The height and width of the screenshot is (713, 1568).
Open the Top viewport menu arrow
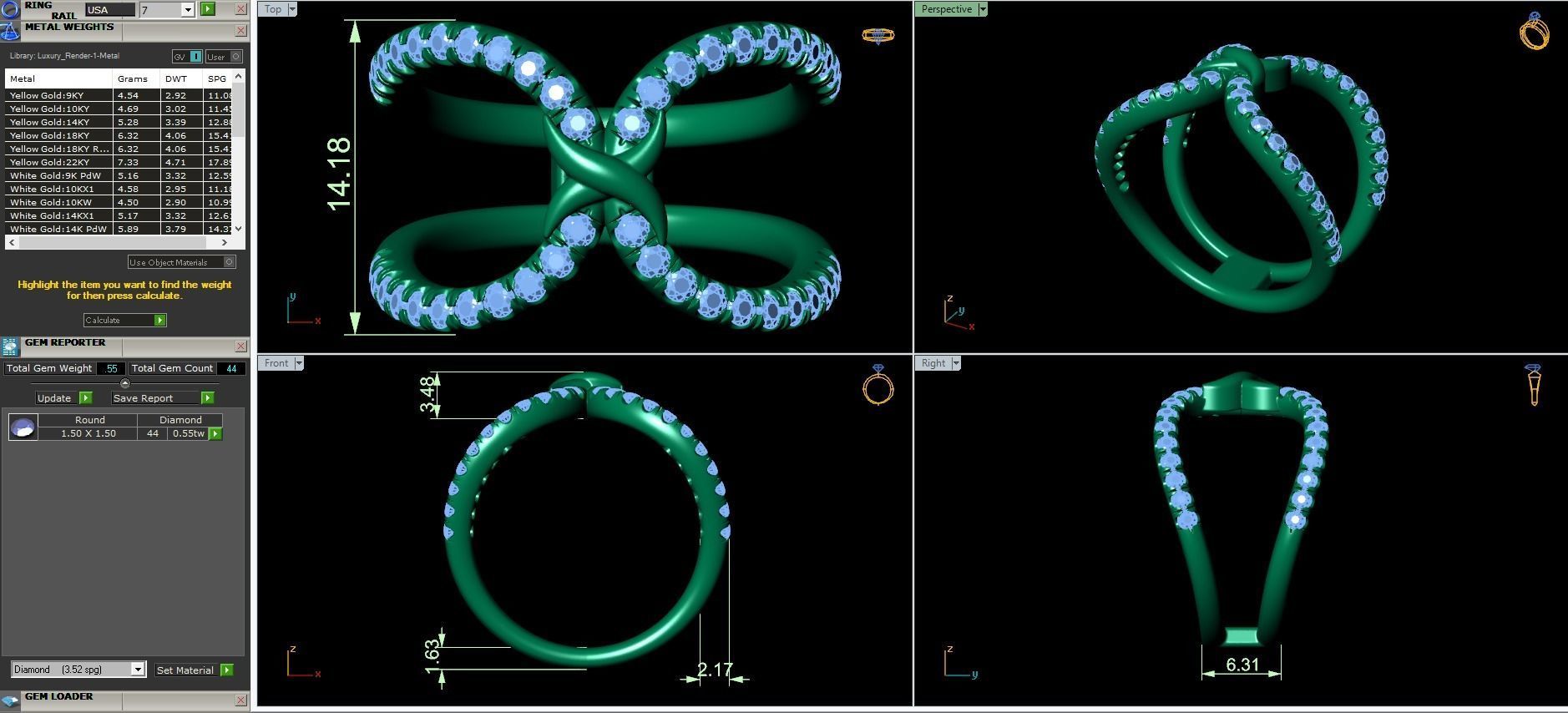click(292, 9)
